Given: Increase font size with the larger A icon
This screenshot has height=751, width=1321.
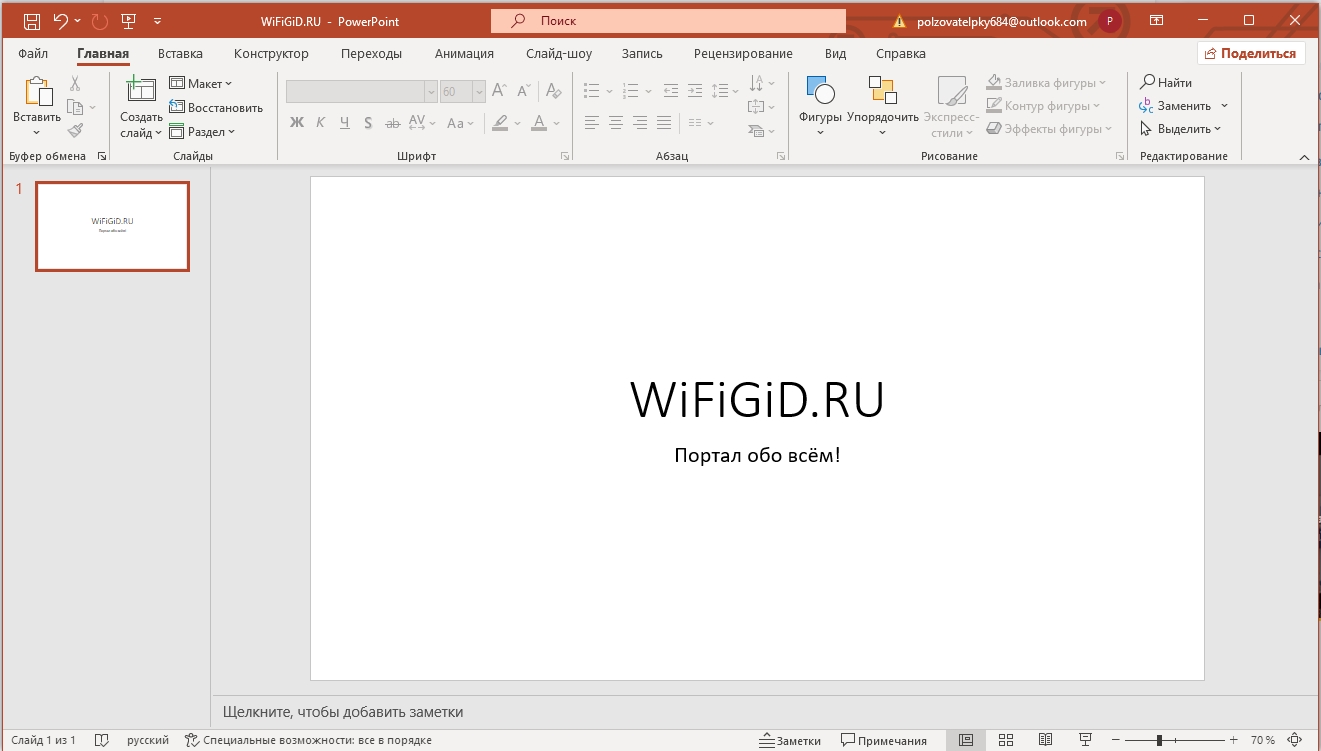Looking at the screenshot, I should (x=499, y=91).
